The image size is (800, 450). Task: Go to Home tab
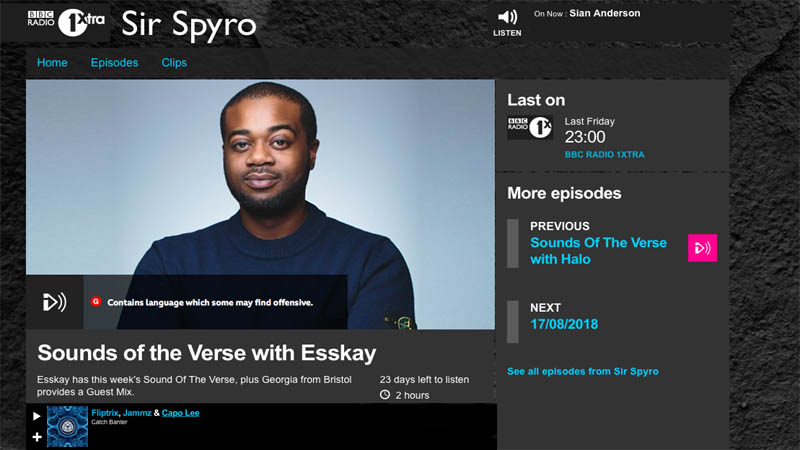point(52,63)
